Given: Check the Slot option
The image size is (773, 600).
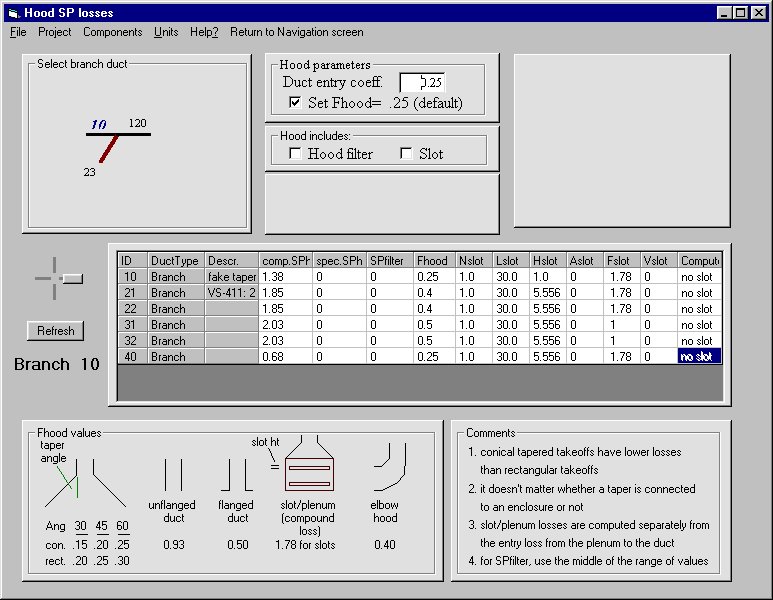Looking at the screenshot, I should click(406, 154).
